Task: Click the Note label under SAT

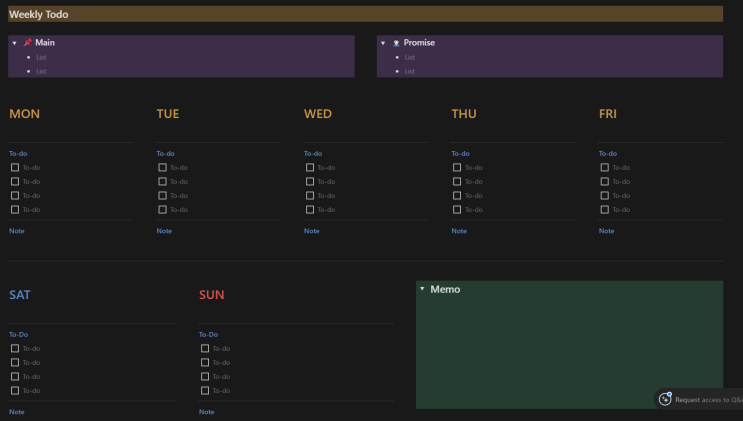Action: pyautogui.click(x=17, y=412)
